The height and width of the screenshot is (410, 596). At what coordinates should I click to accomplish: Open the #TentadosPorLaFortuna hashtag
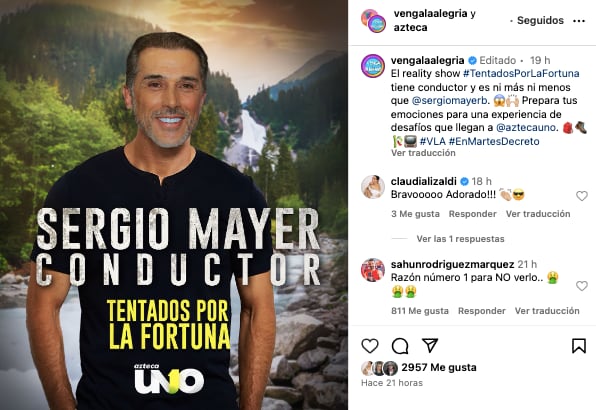[521, 73]
